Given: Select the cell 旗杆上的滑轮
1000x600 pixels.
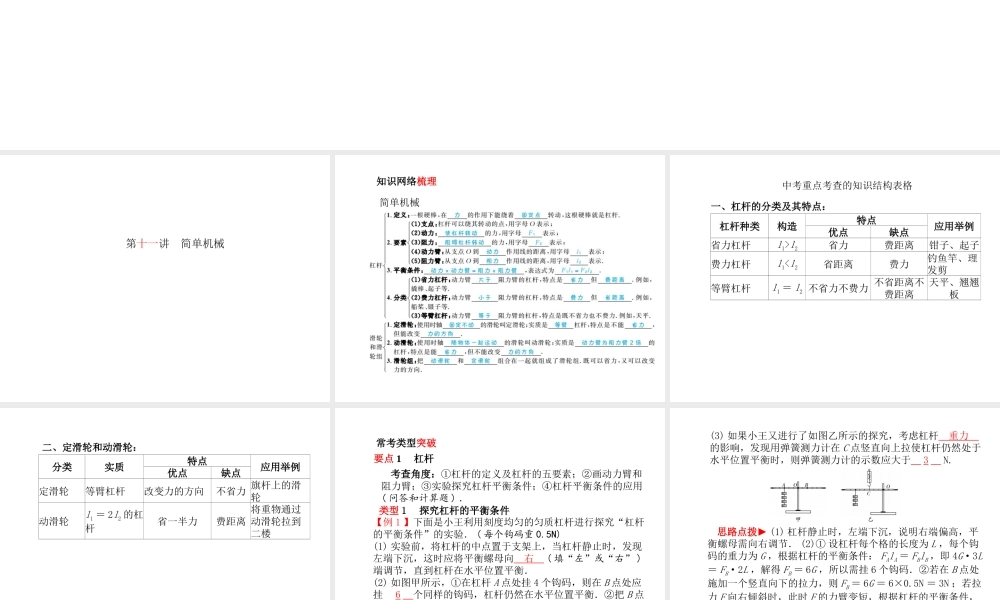Looking at the screenshot, I should pos(280,491).
